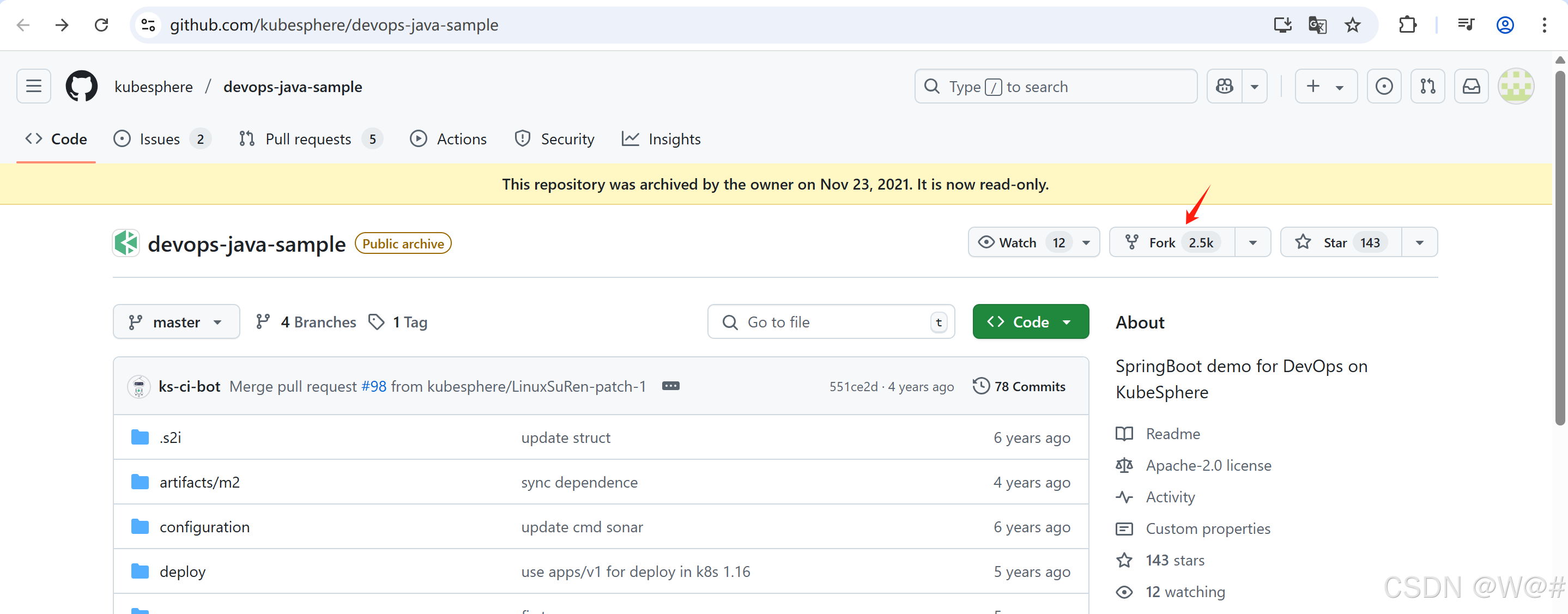Open Chrome three-dot menu
This screenshot has width=1568, height=614.
pyautogui.click(x=1544, y=25)
